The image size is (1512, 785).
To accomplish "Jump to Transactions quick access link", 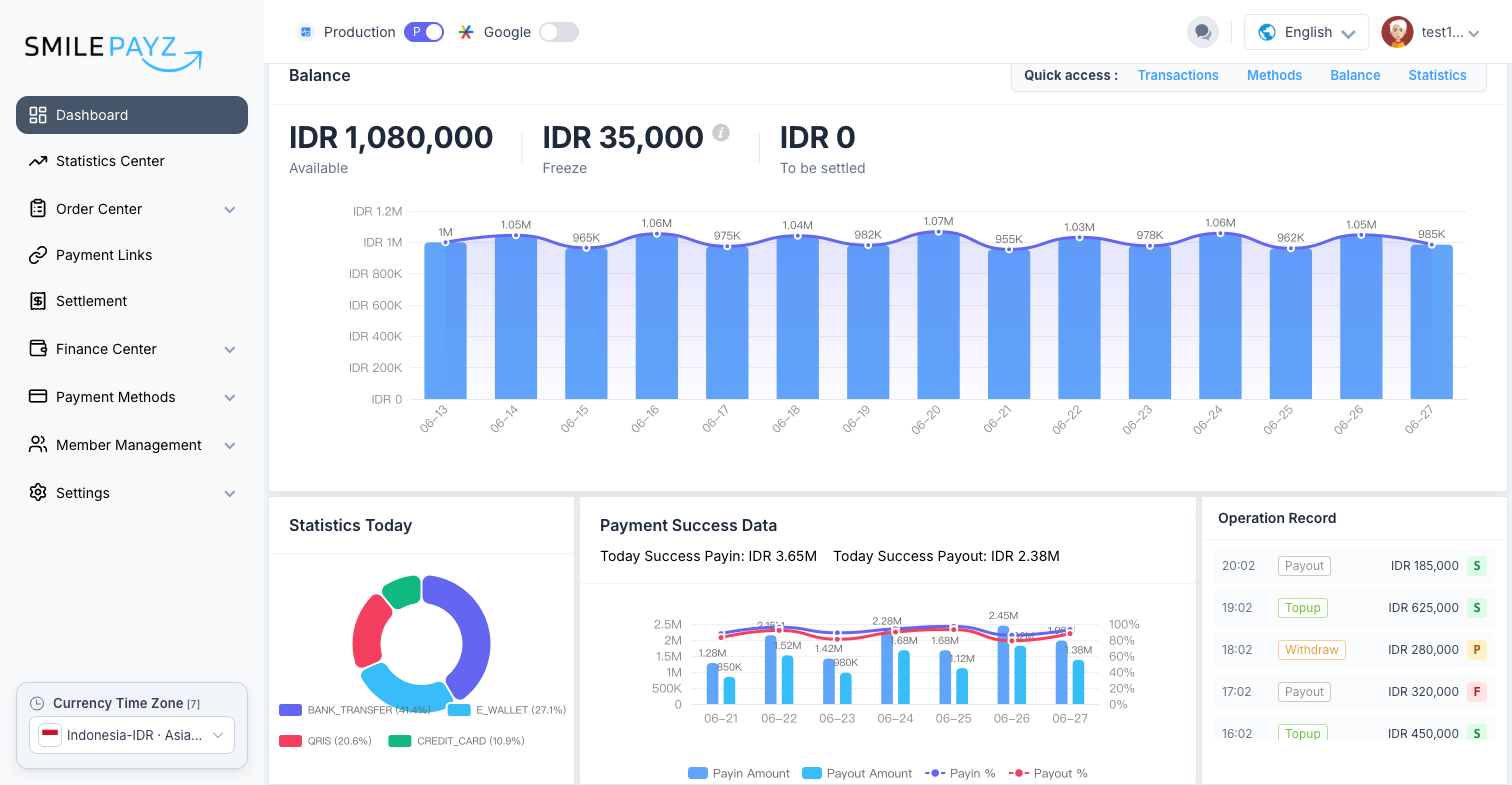I will (1178, 75).
